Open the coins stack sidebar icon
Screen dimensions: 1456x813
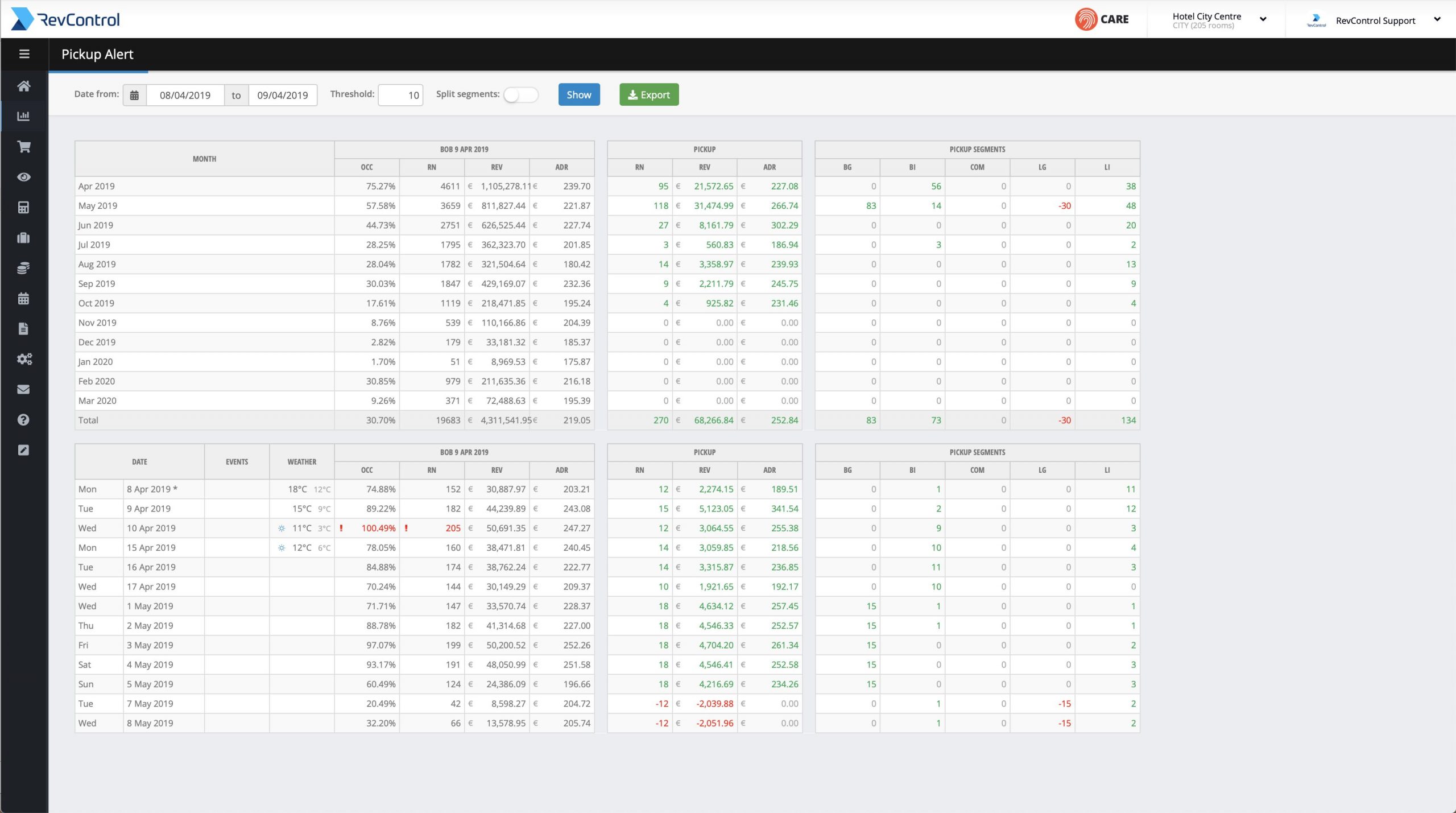pyautogui.click(x=24, y=268)
